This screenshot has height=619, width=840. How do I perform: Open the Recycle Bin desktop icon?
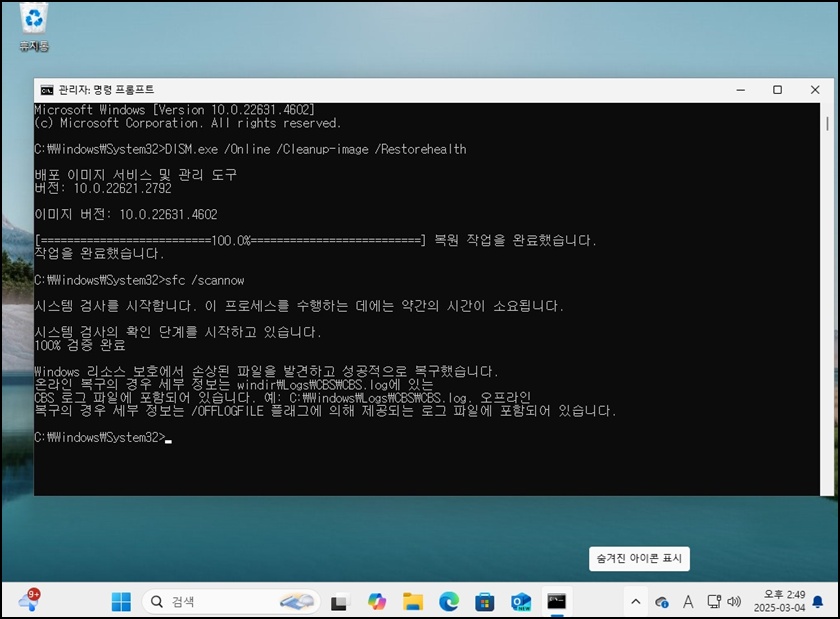(x=34, y=27)
